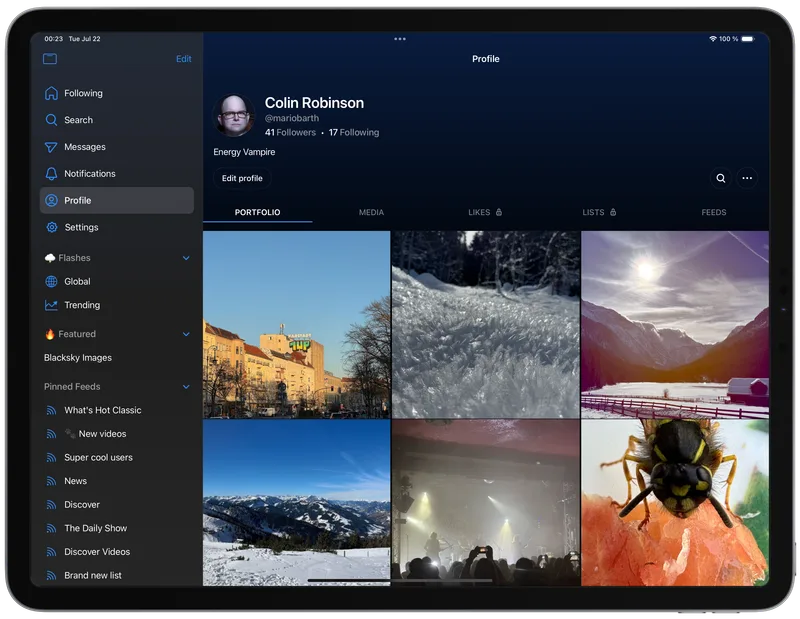Collapse the Pinned Feeds section chevron
This screenshot has width=800, height=619.
[x=186, y=387]
